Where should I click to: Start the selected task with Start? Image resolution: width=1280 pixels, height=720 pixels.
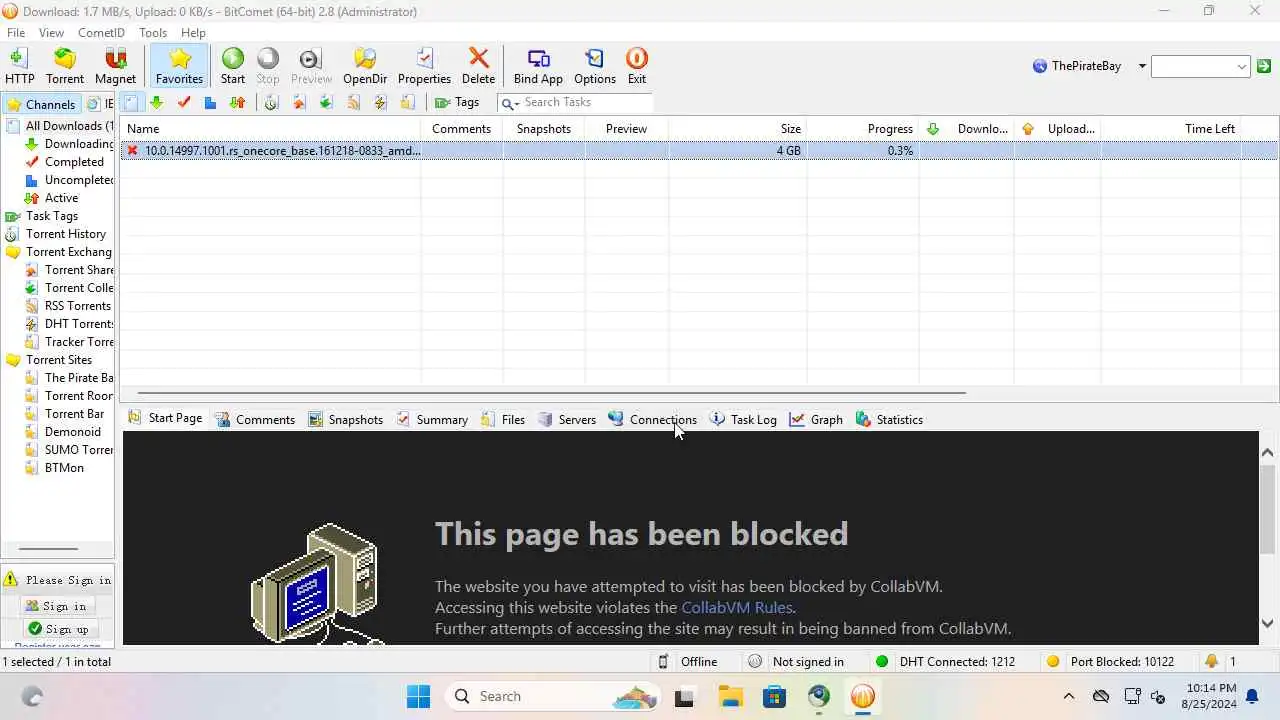coord(233,66)
